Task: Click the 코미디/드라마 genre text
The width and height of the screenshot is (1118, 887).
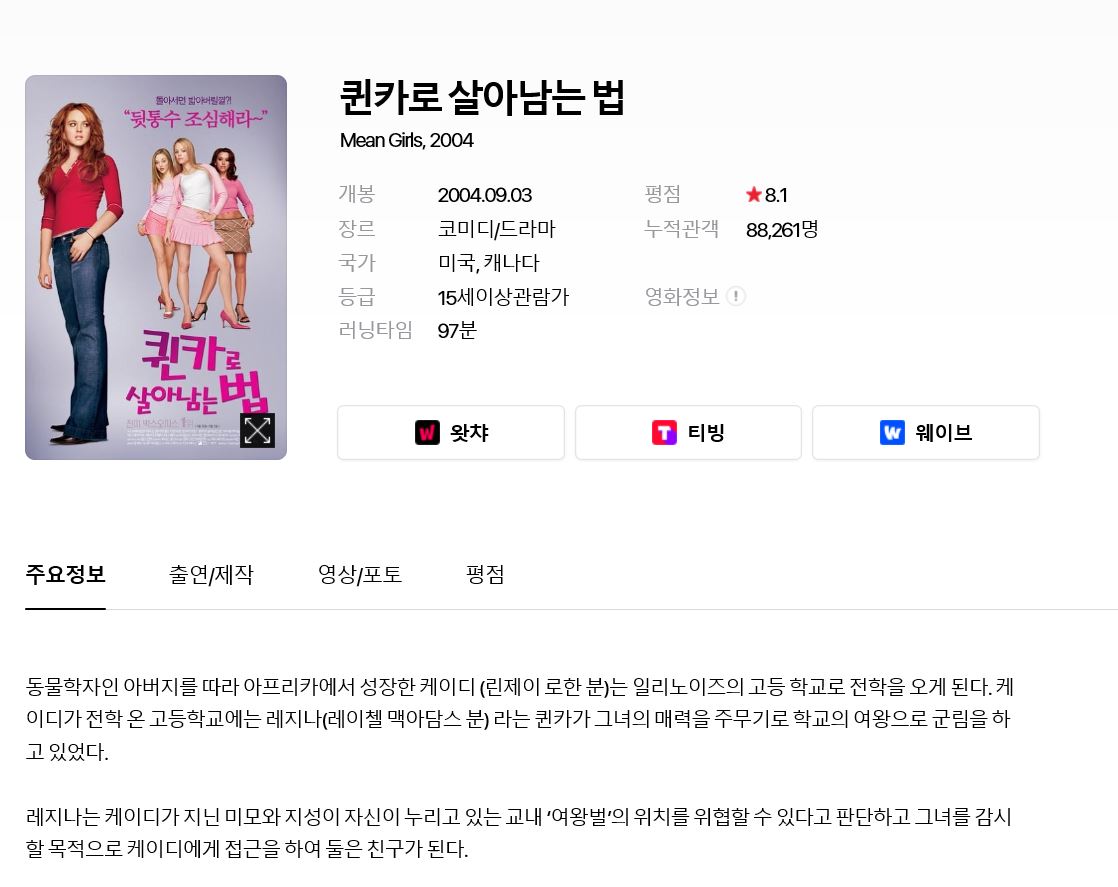Action: (496, 229)
